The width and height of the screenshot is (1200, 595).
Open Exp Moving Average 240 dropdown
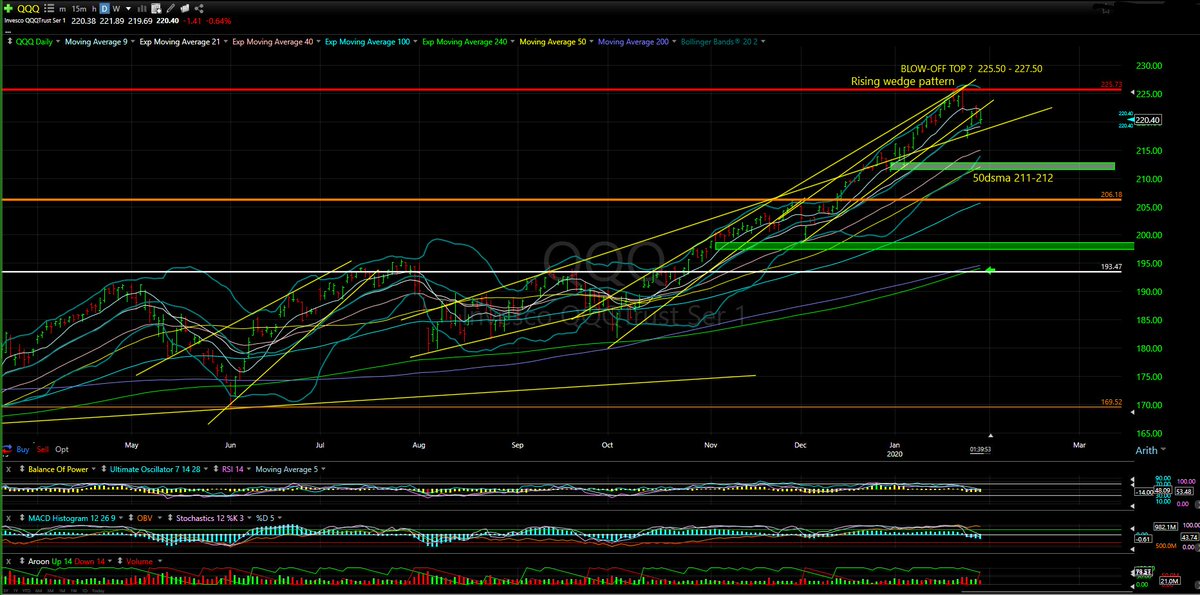pyautogui.click(x=512, y=42)
